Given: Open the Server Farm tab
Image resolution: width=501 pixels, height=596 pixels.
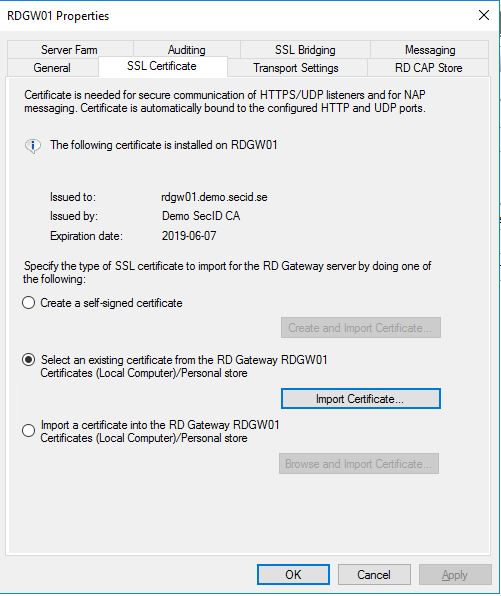Looking at the screenshot, I should coord(70,50).
